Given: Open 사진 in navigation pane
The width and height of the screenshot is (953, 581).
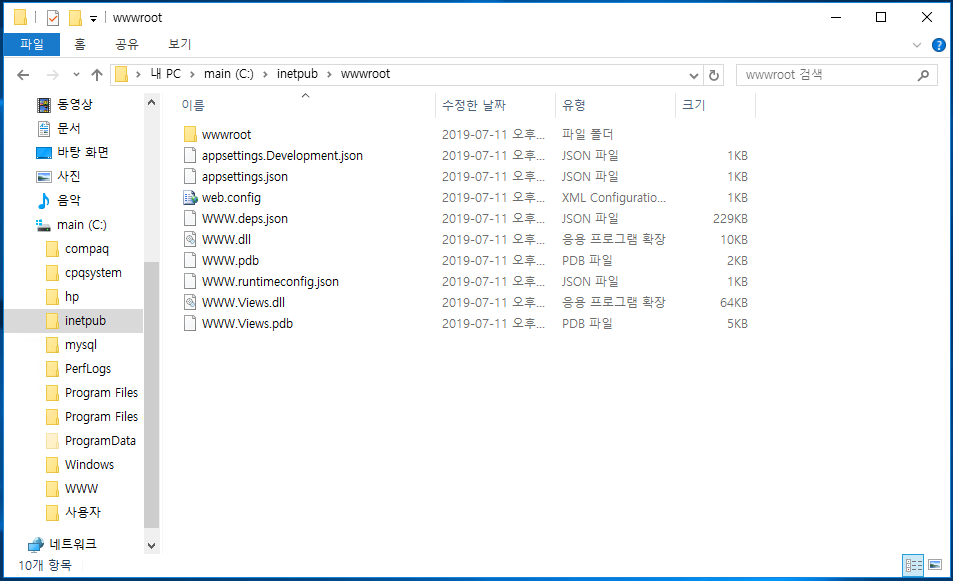Looking at the screenshot, I should (69, 176).
